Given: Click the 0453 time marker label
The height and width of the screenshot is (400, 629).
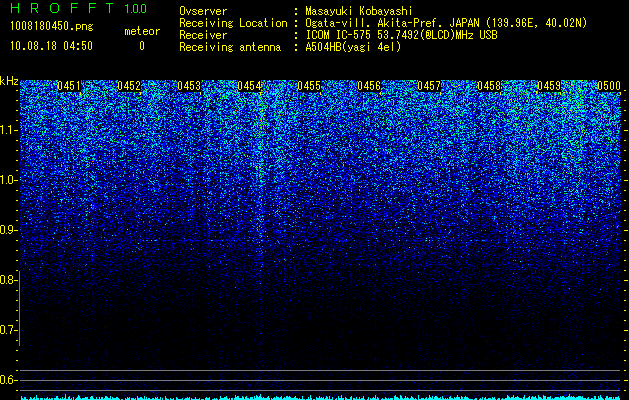Looking at the screenshot, I should (x=189, y=86).
